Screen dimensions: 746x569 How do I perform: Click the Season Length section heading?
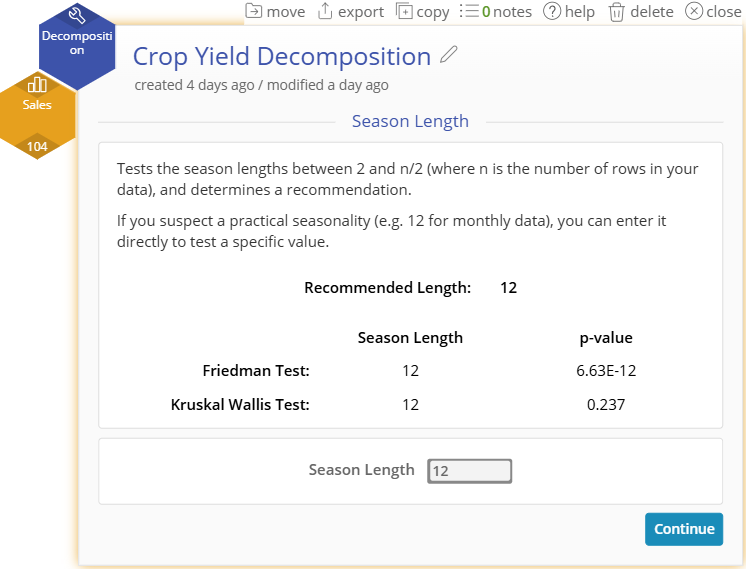pos(410,121)
